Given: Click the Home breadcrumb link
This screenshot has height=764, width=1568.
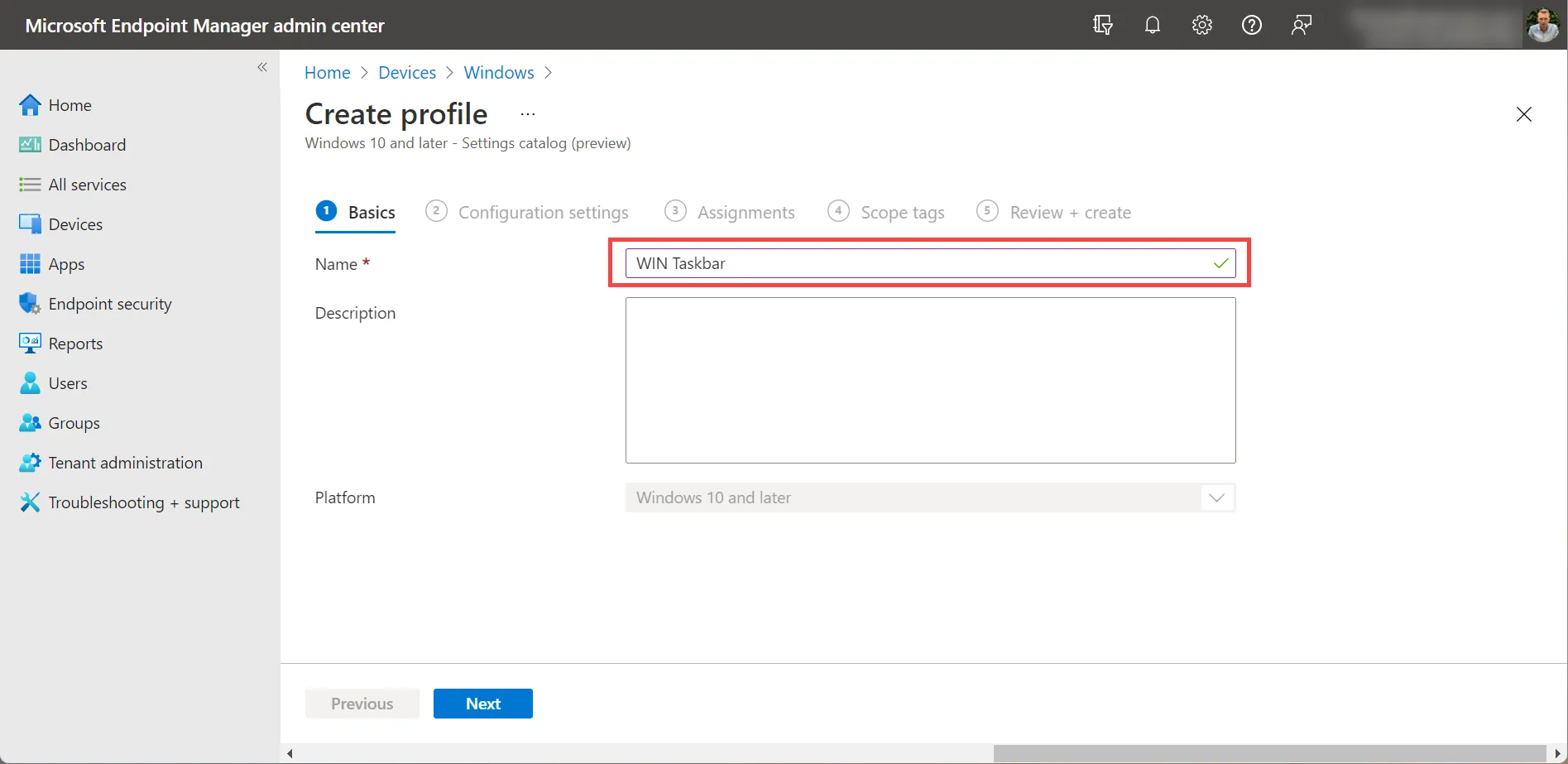Looking at the screenshot, I should click(x=328, y=72).
